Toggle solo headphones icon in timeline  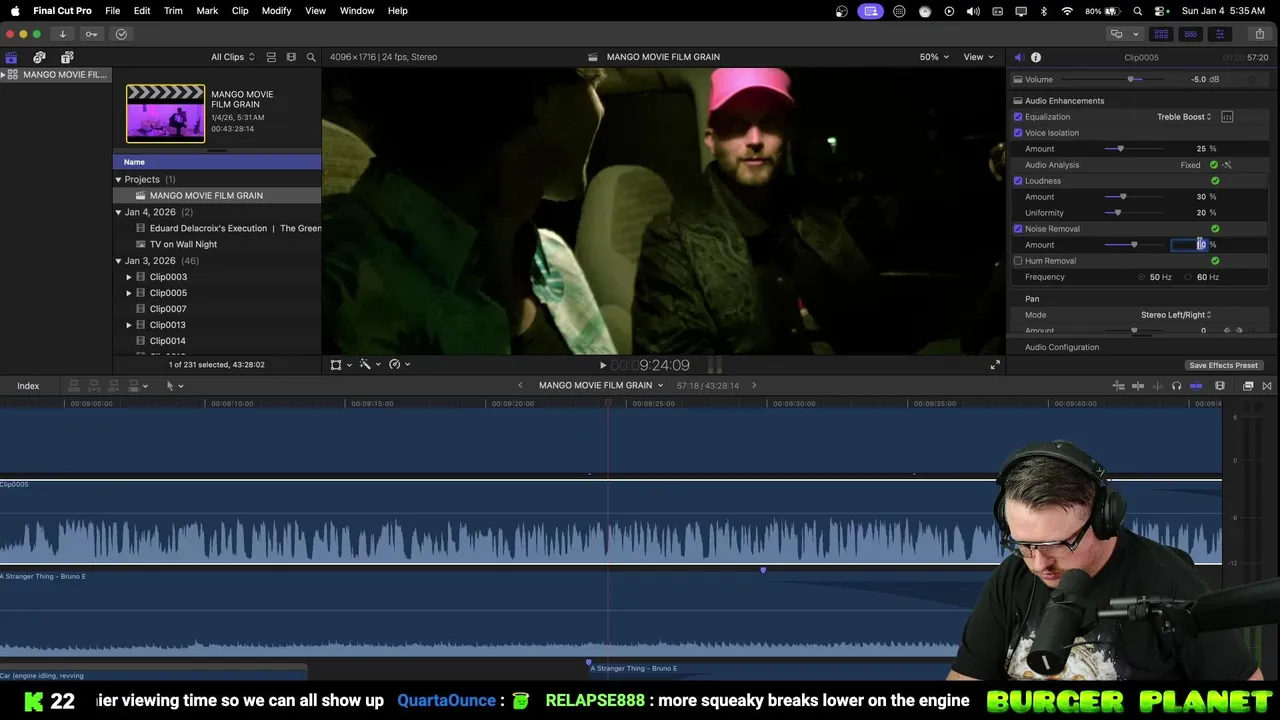1176,386
